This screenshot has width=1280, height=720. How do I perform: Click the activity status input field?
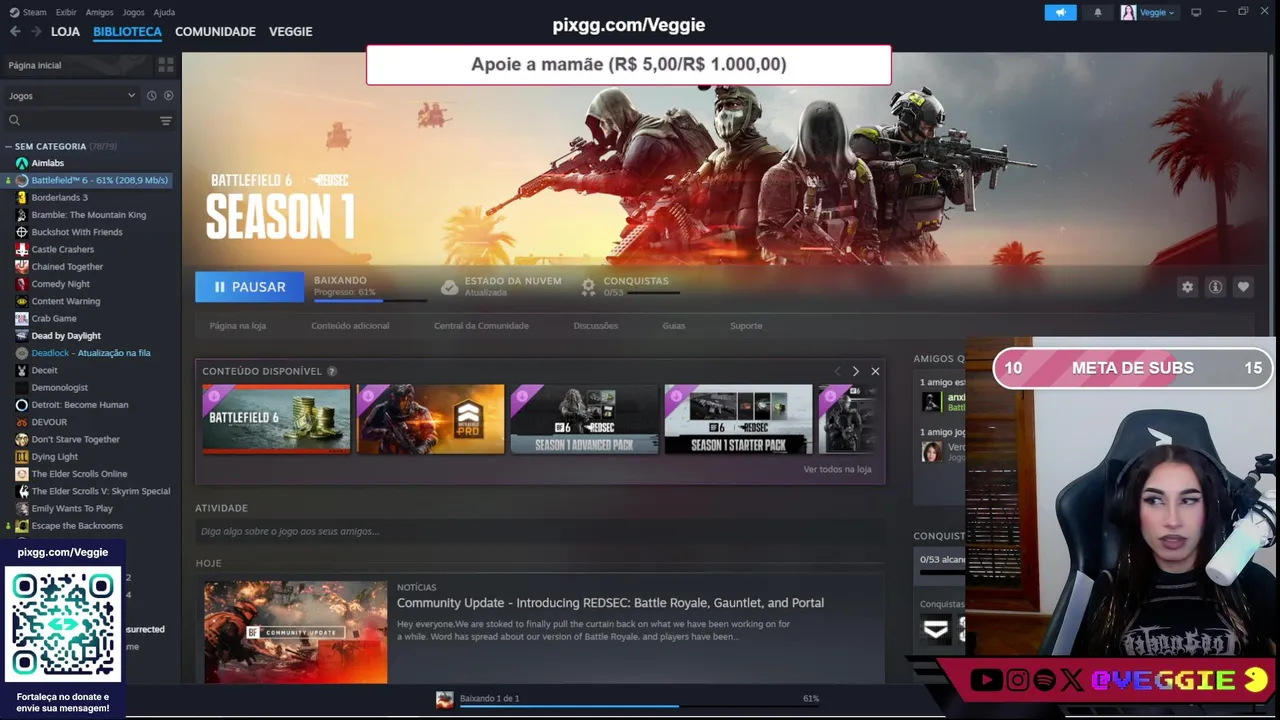(x=539, y=532)
